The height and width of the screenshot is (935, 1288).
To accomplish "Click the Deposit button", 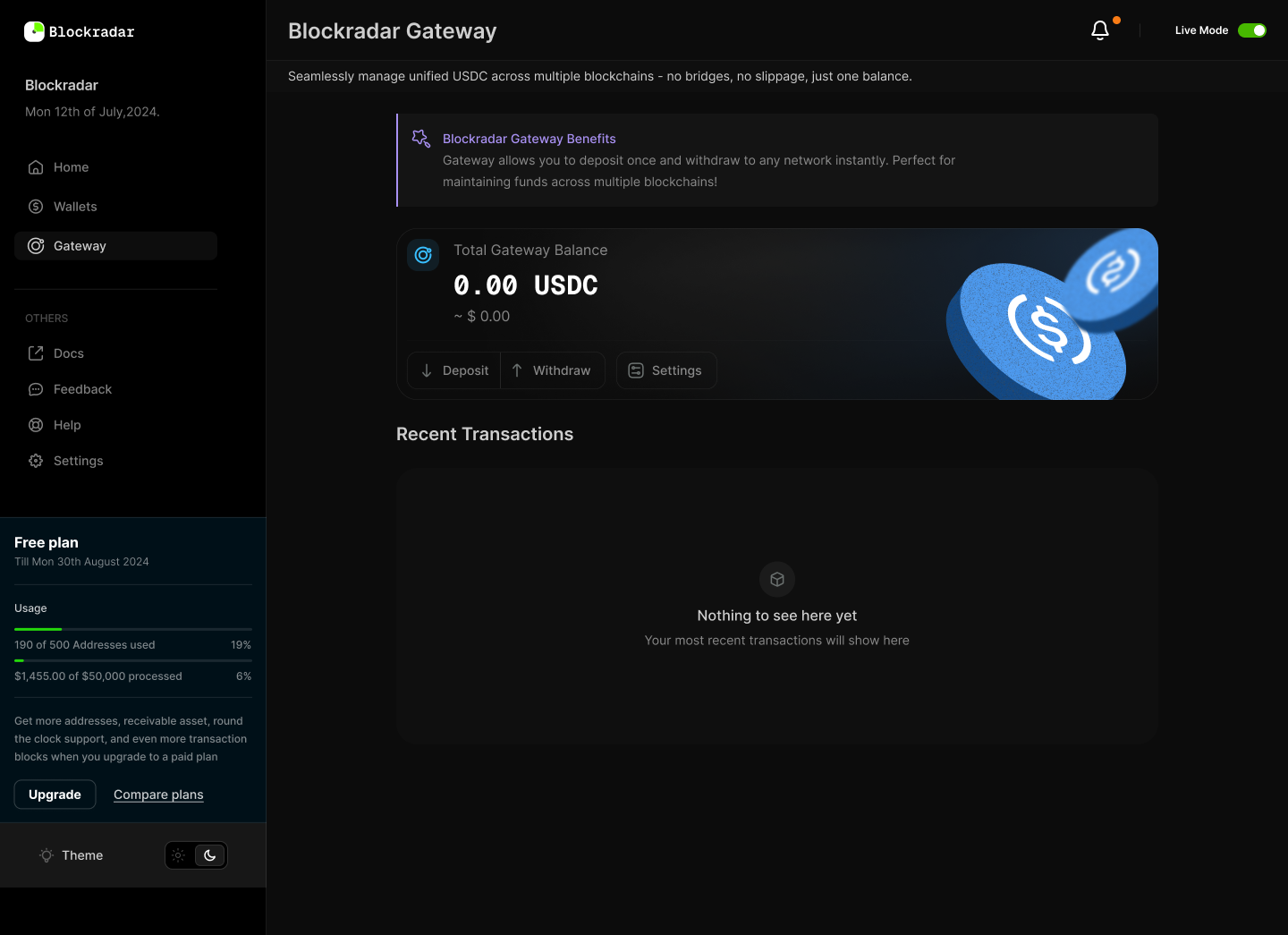I will 454,370.
